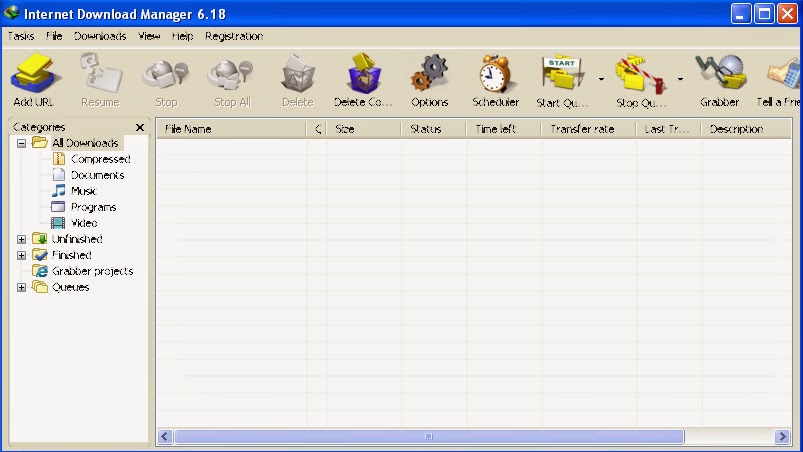Image resolution: width=803 pixels, height=452 pixels.
Task: Launch the Grabber tool
Action: (719, 75)
